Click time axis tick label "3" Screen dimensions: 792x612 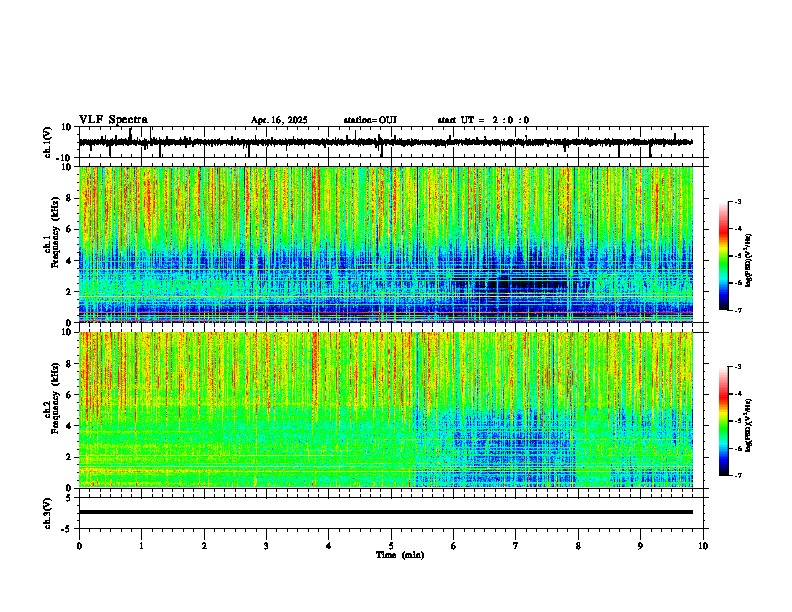266,546
